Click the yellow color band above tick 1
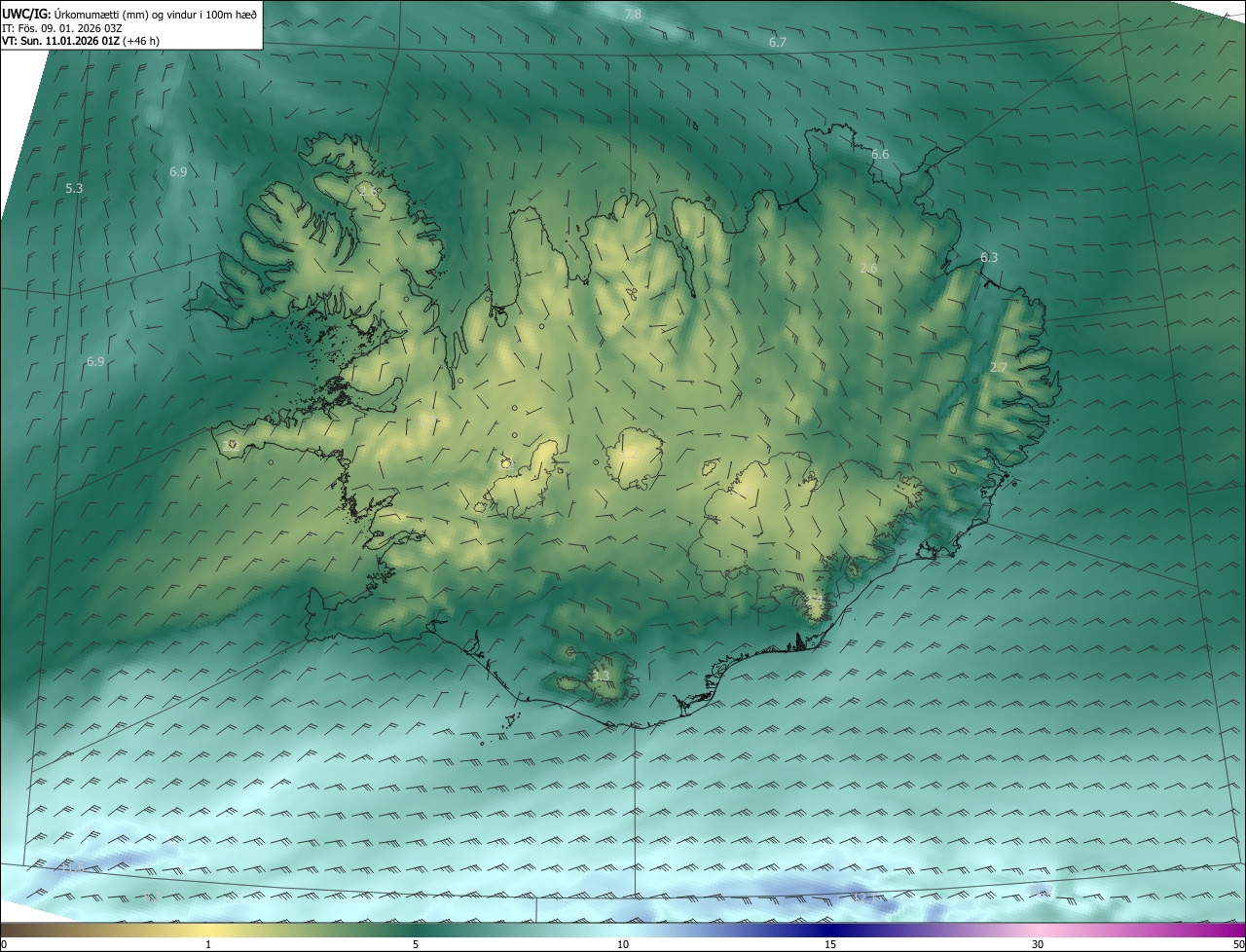This screenshot has height=952, width=1246. (208, 930)
